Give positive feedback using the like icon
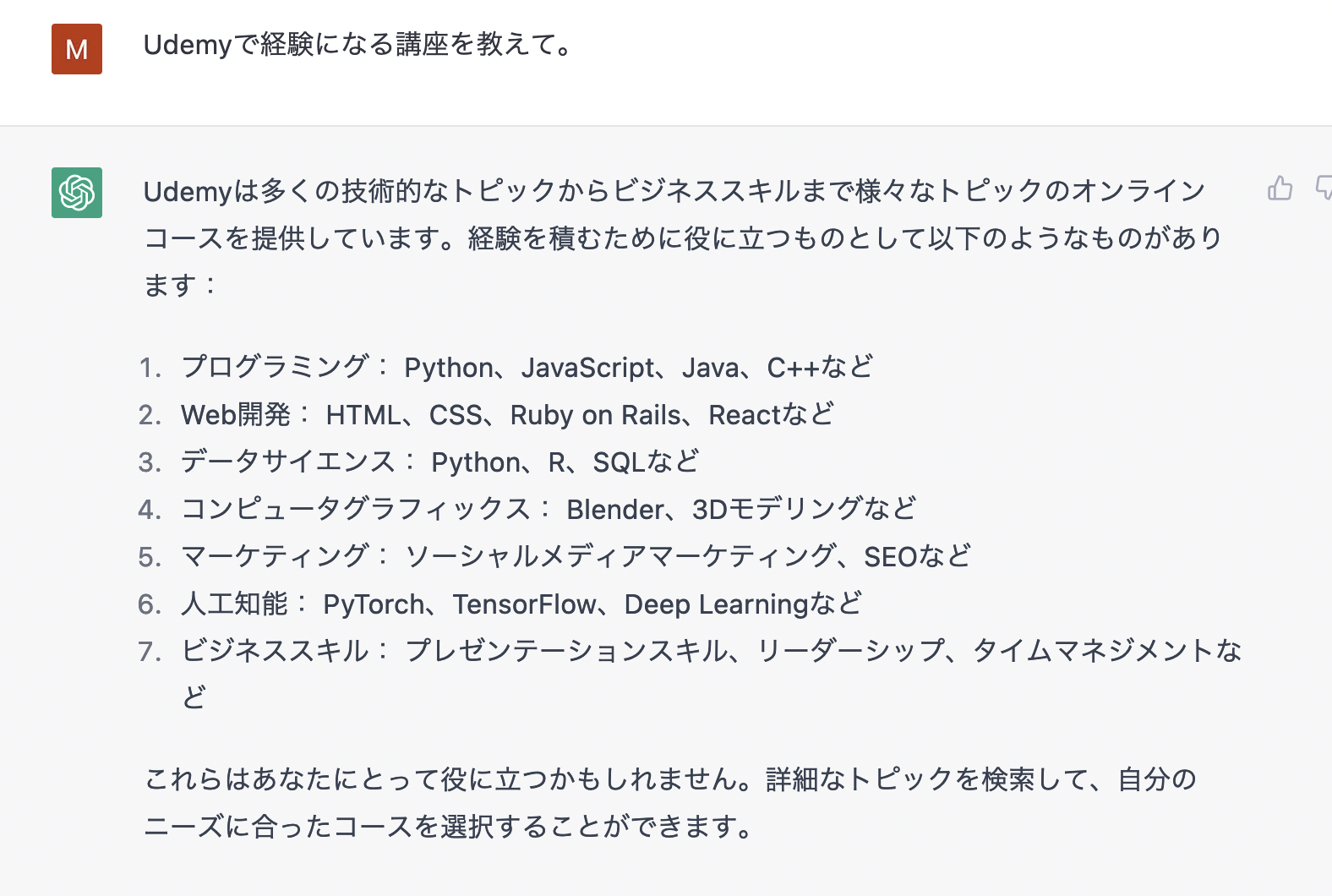Image resolution: width=1332 pixels, height=896 pixels. 1279,189
